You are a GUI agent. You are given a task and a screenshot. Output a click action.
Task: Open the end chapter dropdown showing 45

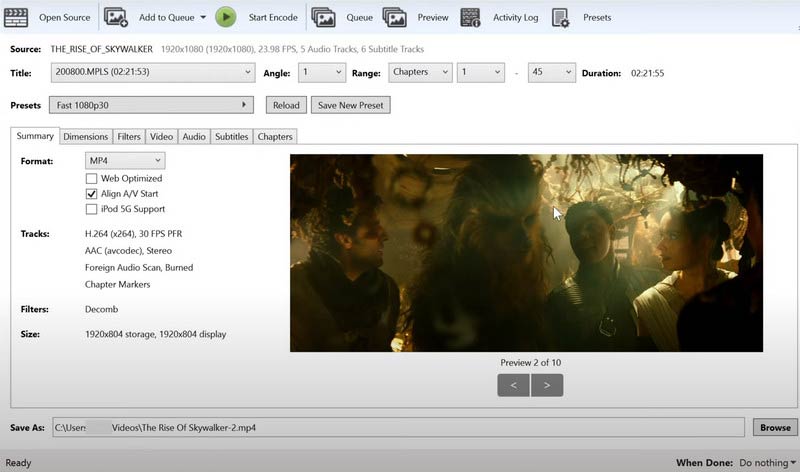(552, 72)
